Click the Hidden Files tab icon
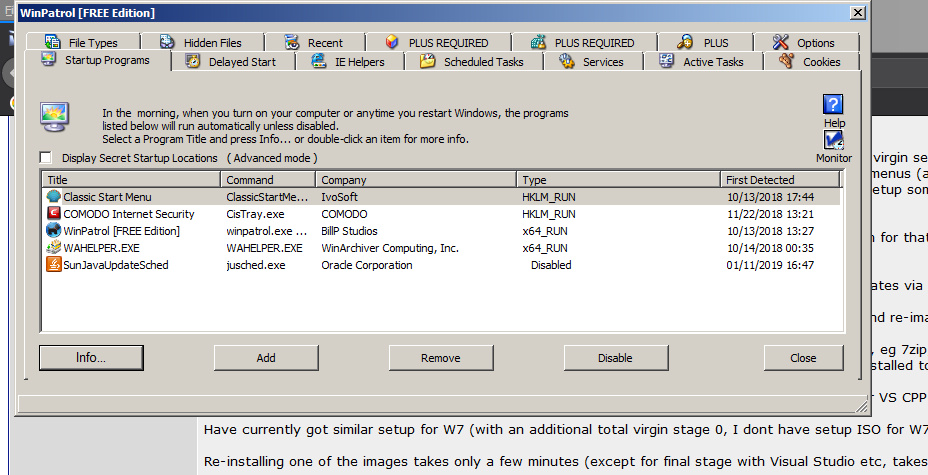This screenshot has height=475, width=928. [167, 41]
